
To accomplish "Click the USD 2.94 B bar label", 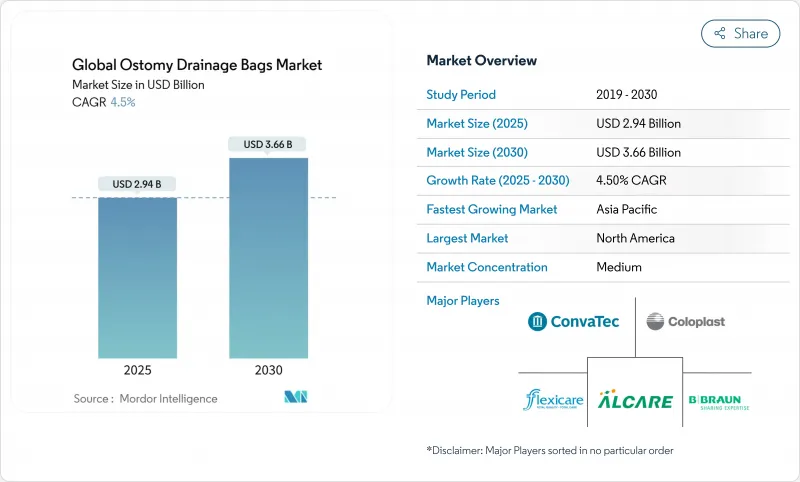I will point(137,184).
